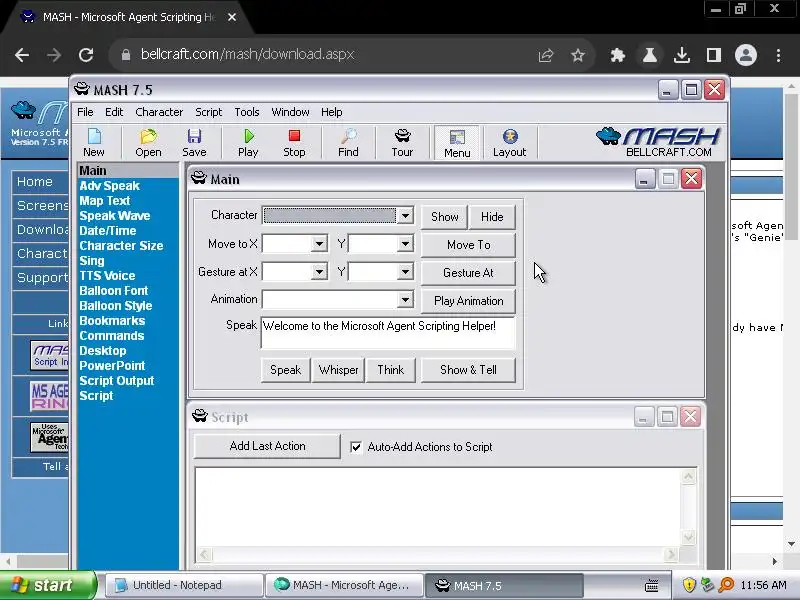Click the share page icon in address bar
800x600 pixels.
(546, 55)
